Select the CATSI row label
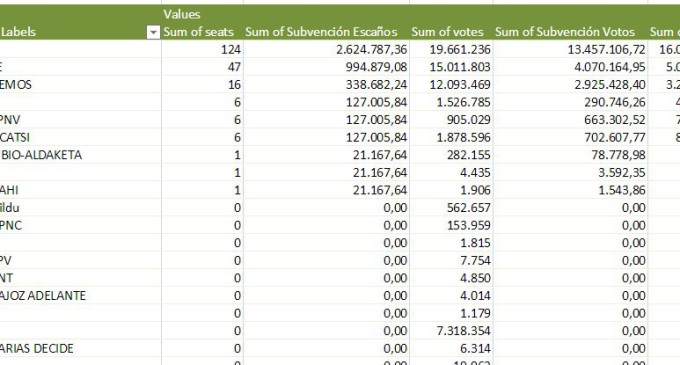Image resolution: width=680 pixels, height=365 pixels. click(x=15, y=137)
